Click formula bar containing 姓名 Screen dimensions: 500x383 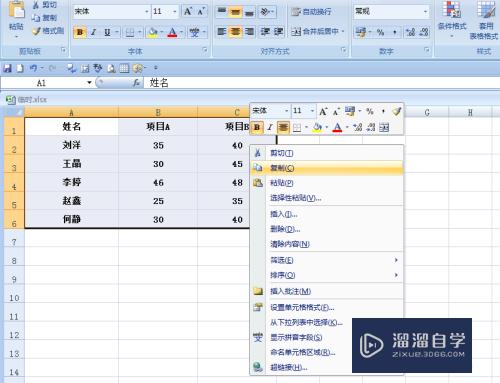tap(322, 83)
